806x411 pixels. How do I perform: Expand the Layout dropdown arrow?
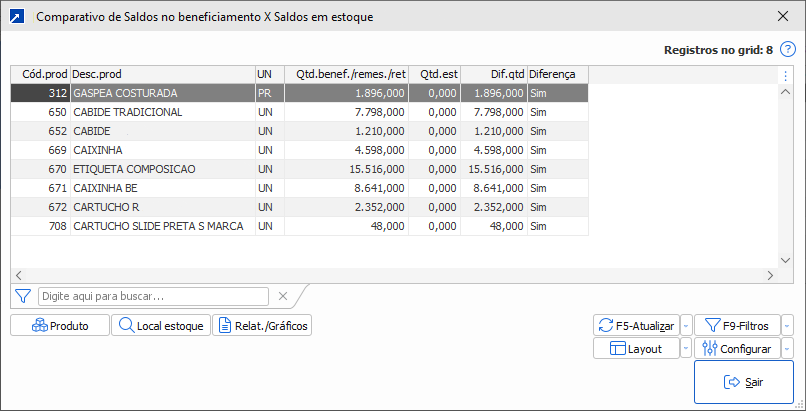(x=686, y=349)
